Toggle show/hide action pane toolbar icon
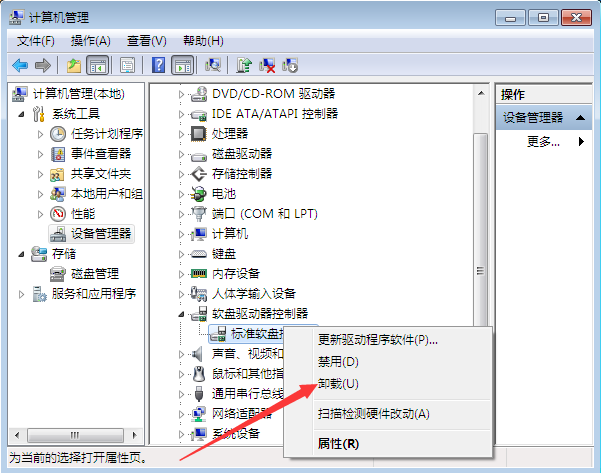Screen dimensions: 601x473 point(183,65)
